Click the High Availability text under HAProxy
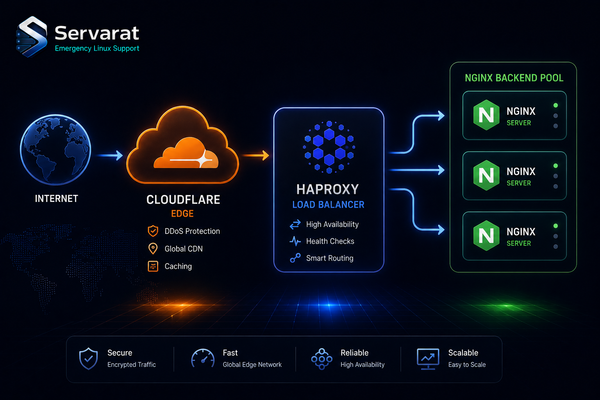 333,224
